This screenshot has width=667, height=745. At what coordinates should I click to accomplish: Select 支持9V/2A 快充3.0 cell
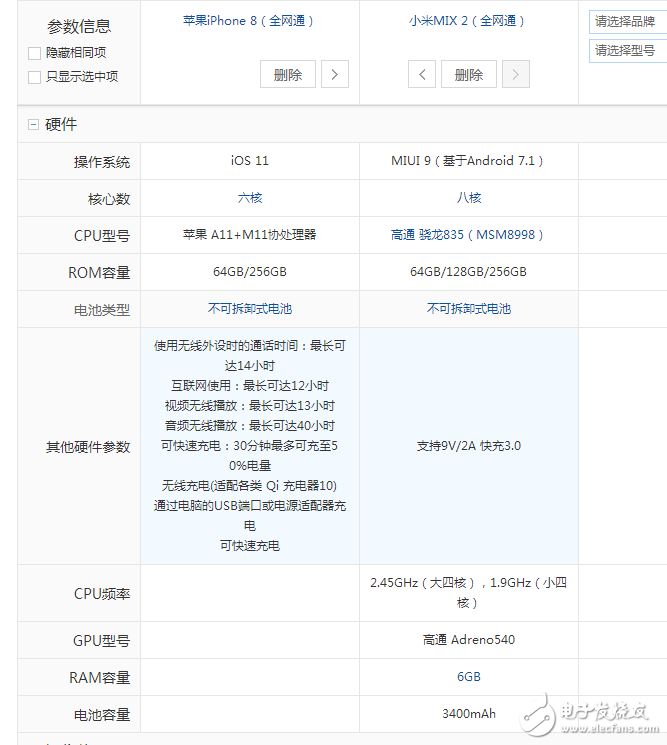tap(469, 446)
